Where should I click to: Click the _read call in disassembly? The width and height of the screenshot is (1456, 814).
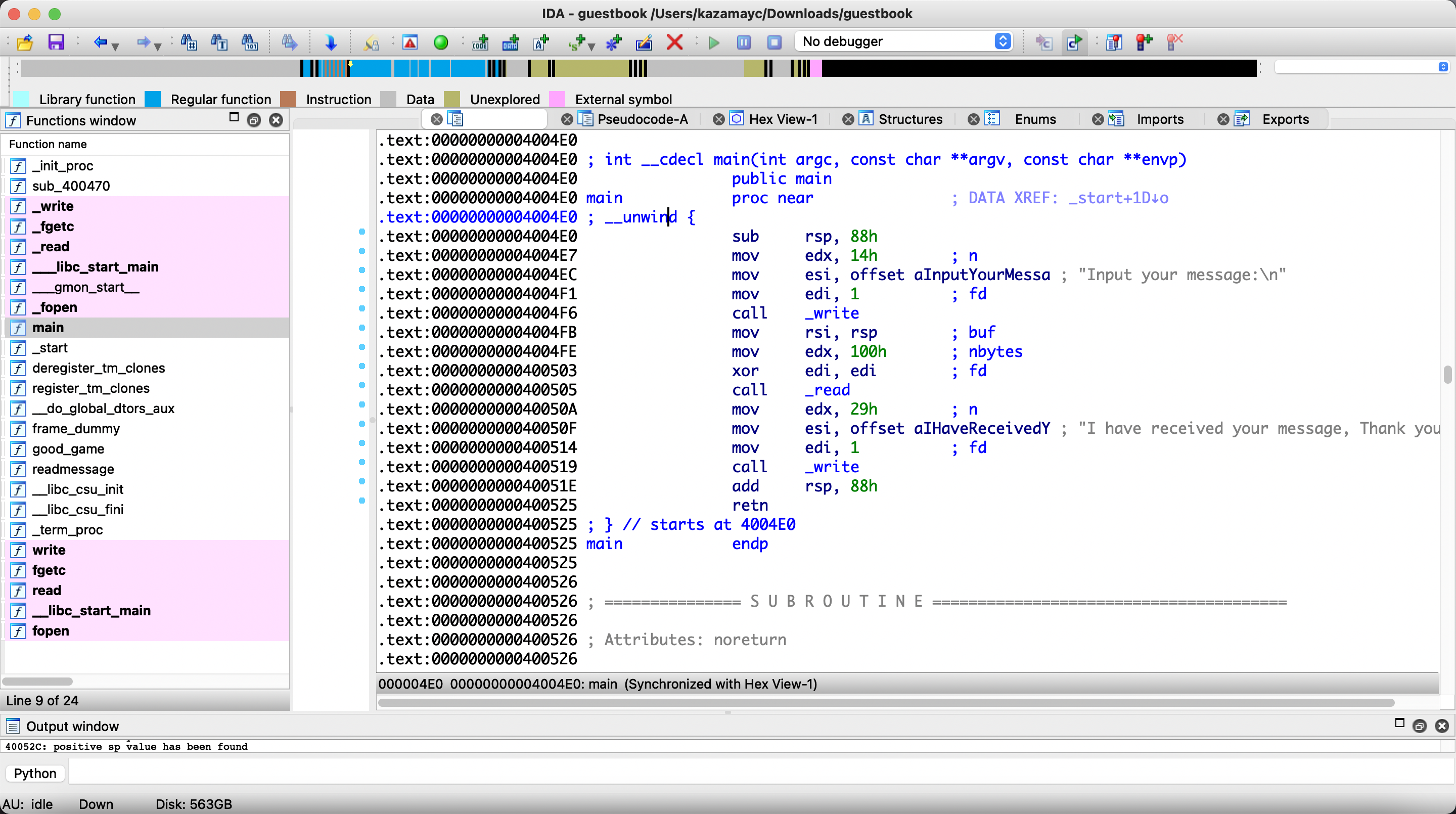pos(828,390)
